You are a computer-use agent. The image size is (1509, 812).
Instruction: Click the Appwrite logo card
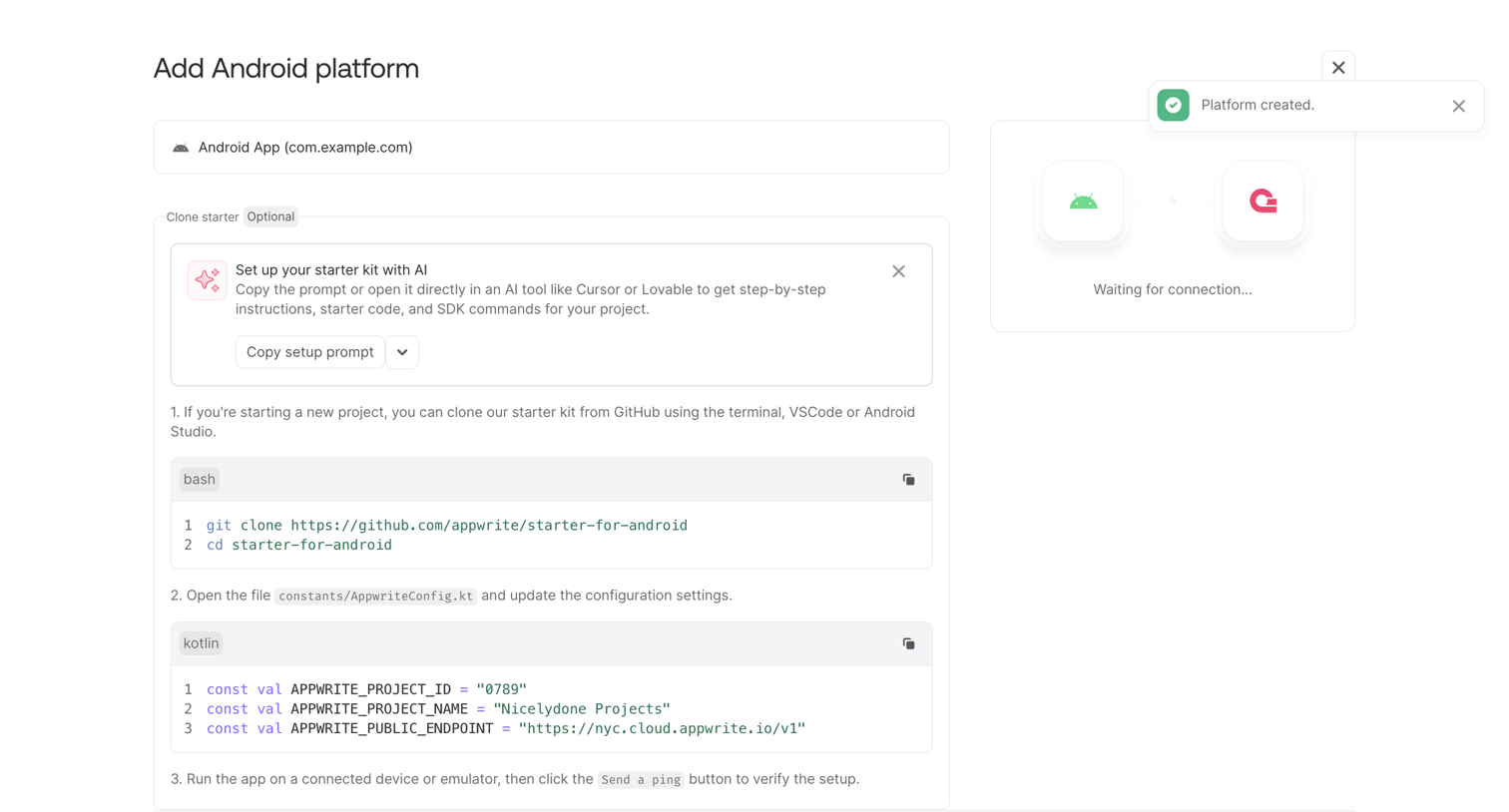[1262, 201]
